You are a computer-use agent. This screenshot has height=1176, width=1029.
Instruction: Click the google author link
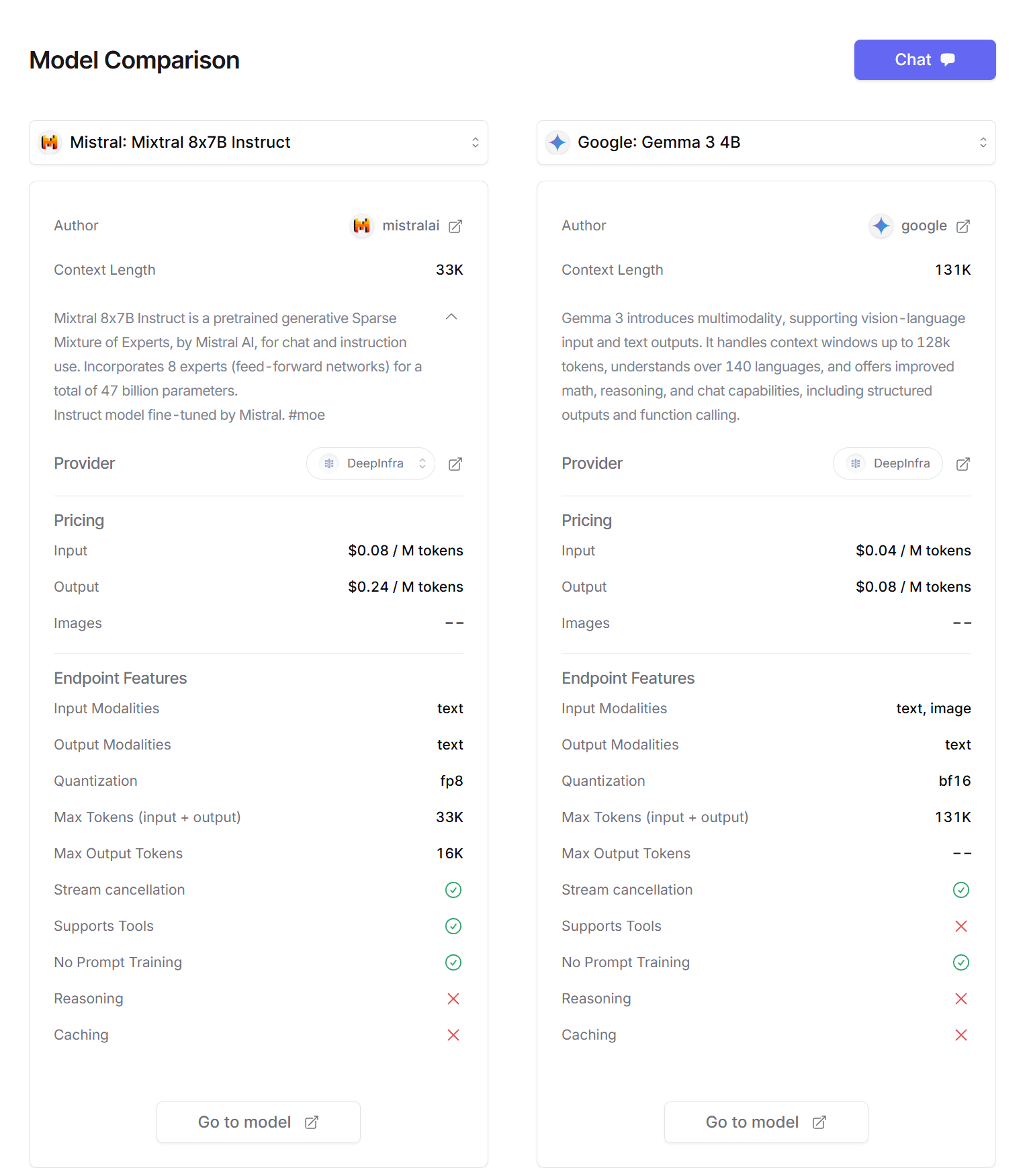click(924, 226)
